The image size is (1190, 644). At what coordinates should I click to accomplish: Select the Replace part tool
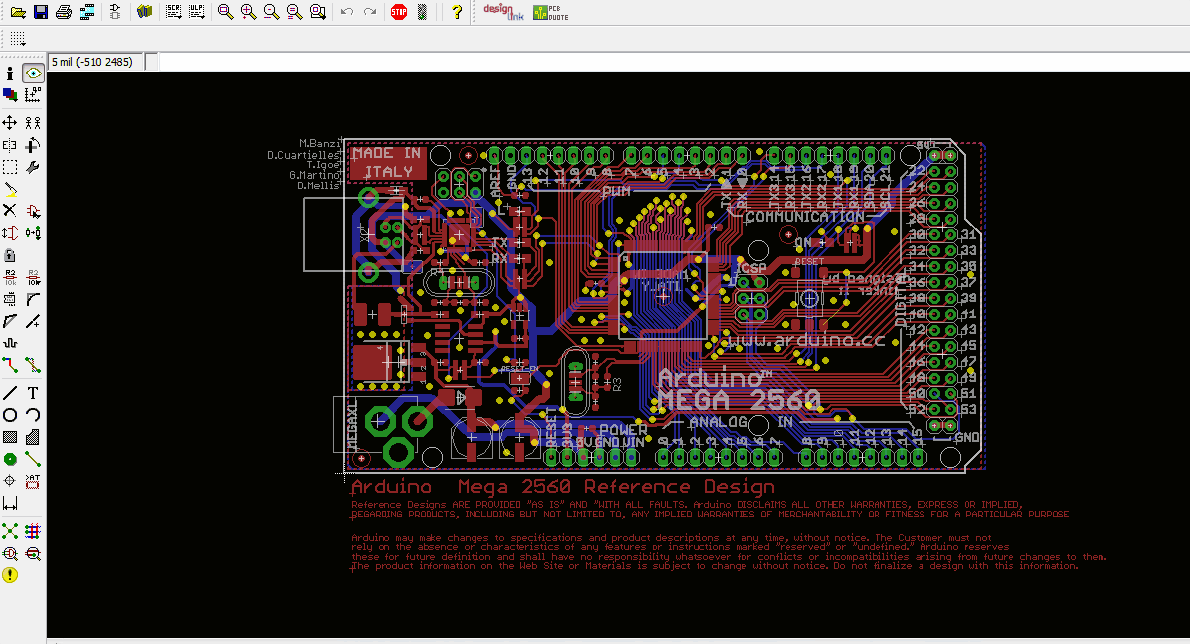[33, 233]
